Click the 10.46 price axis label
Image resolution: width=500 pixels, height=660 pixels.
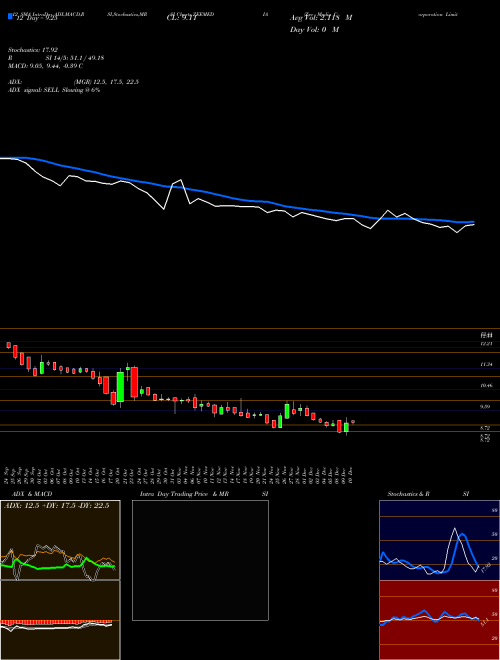(486, 386)
